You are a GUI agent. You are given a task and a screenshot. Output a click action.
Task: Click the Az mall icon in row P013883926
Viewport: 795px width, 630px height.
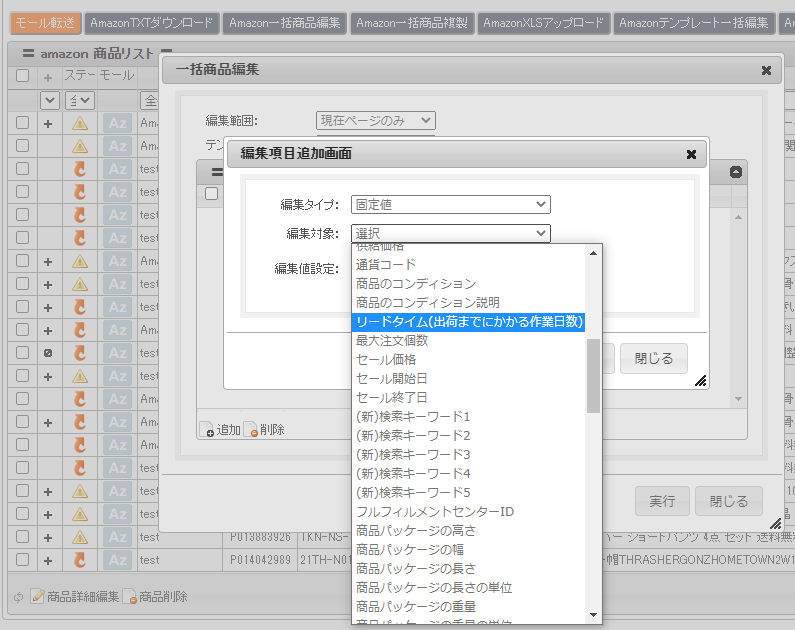pyautogui.click(x=118, y=537)
